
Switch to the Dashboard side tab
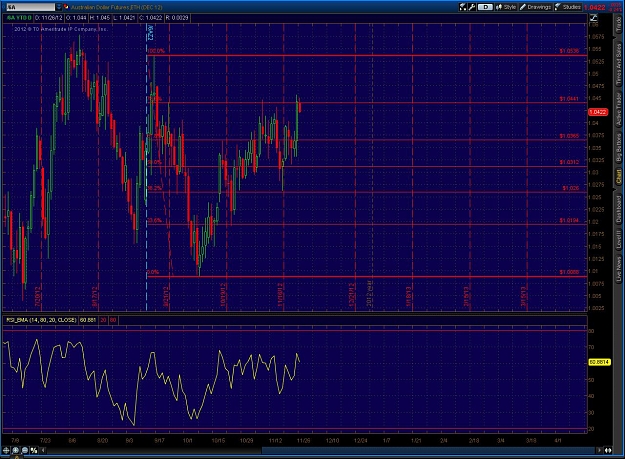coord(619,208)
